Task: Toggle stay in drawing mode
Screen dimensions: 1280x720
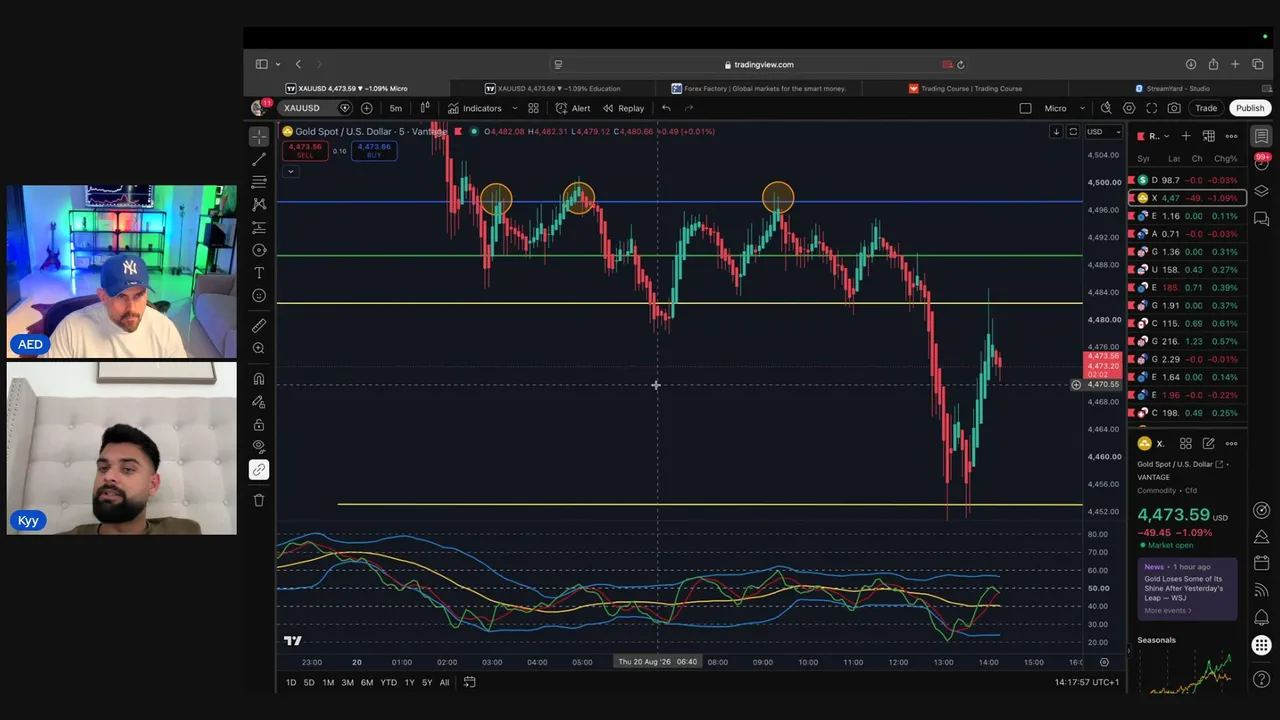Action: [259, 402]
